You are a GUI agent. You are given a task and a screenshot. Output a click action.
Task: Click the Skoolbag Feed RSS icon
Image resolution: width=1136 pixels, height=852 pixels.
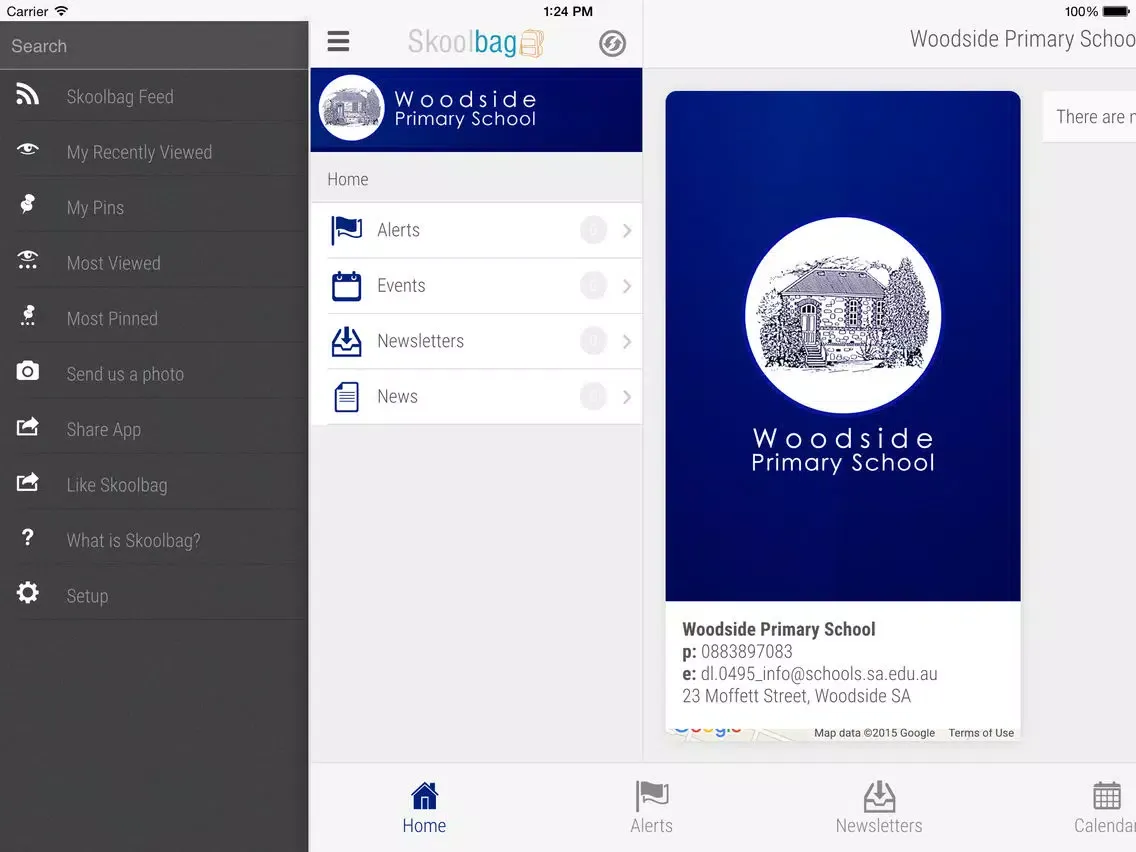pyautogui.click(x=28, y=94)
